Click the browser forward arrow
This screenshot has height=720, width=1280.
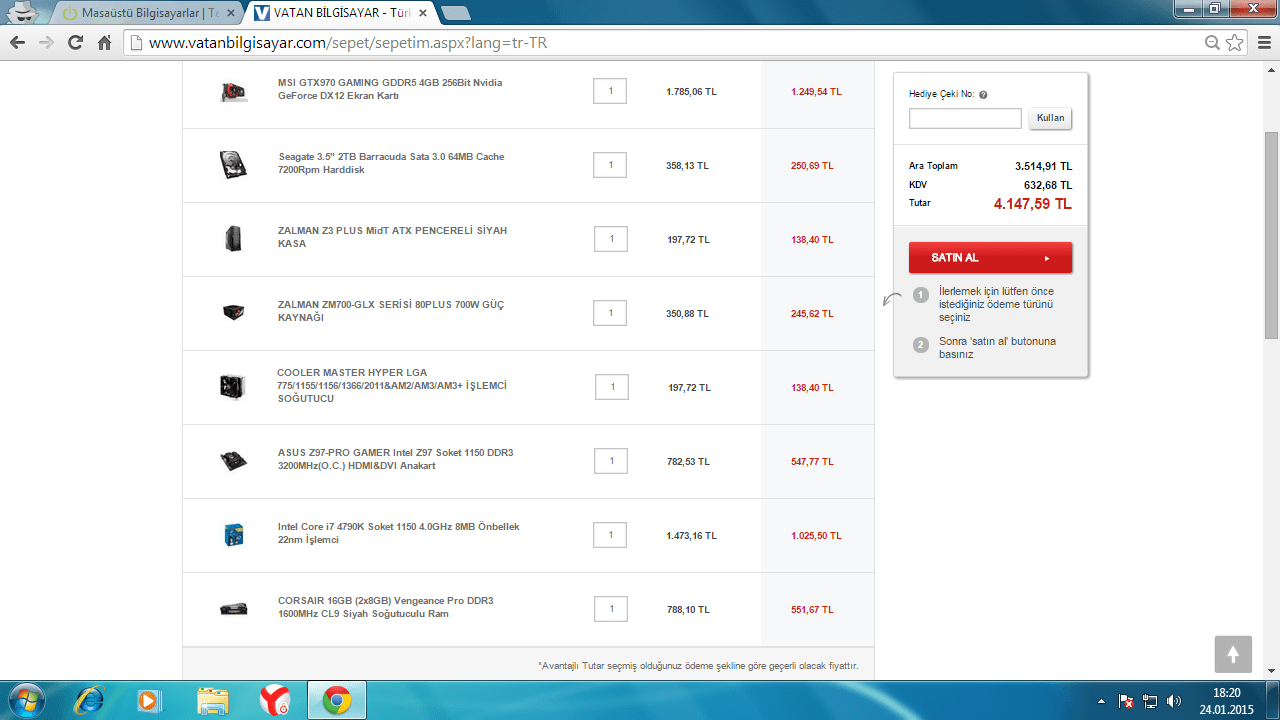pos(46,43)
